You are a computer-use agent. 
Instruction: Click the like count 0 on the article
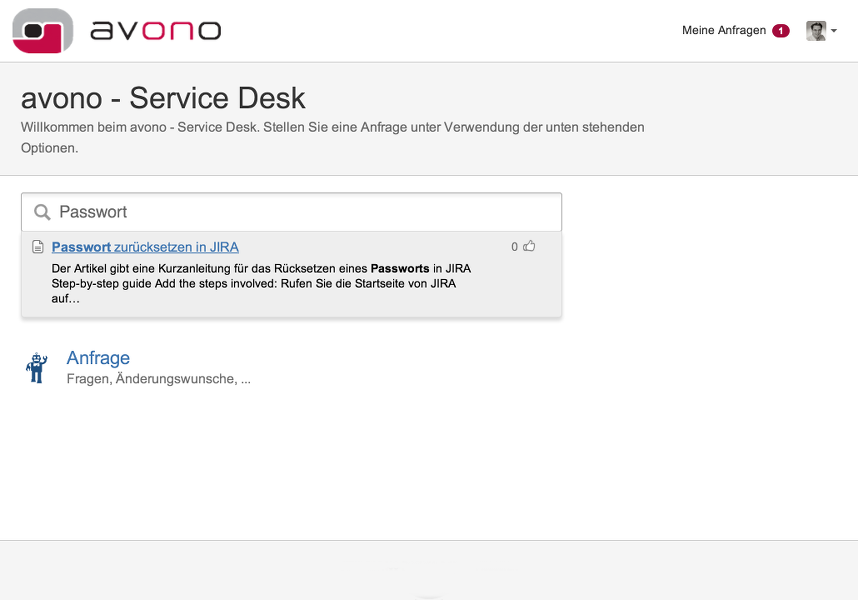(514, 247)
